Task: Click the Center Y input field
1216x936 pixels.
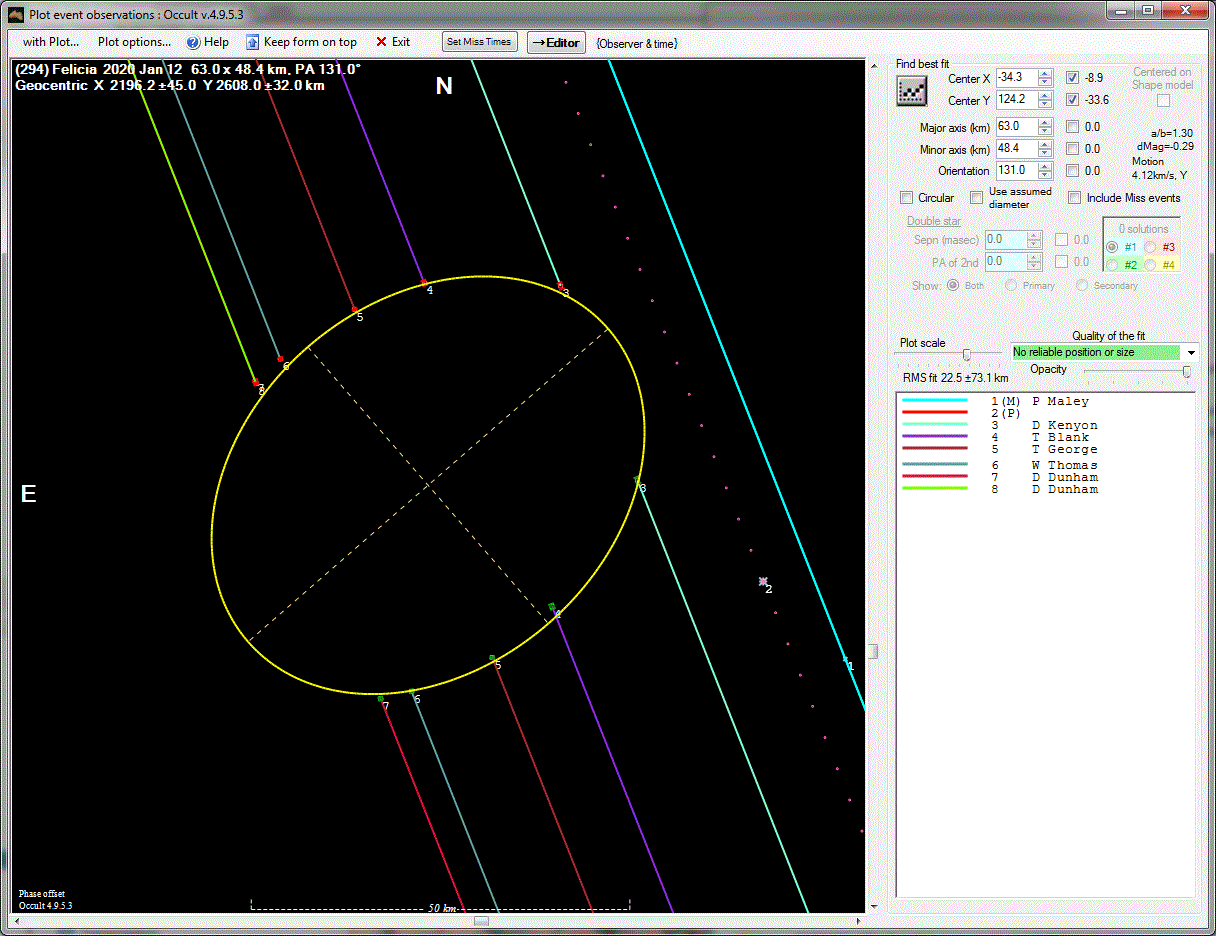Action: click(x=1017, y=100)
